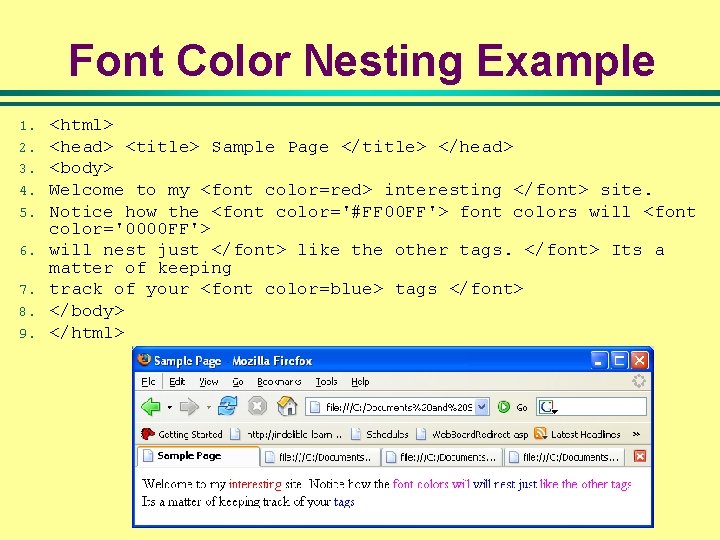Click the grey Forward arrow in Firefox
The width and height of the screenshot is (720, 540).
[189, 407]
